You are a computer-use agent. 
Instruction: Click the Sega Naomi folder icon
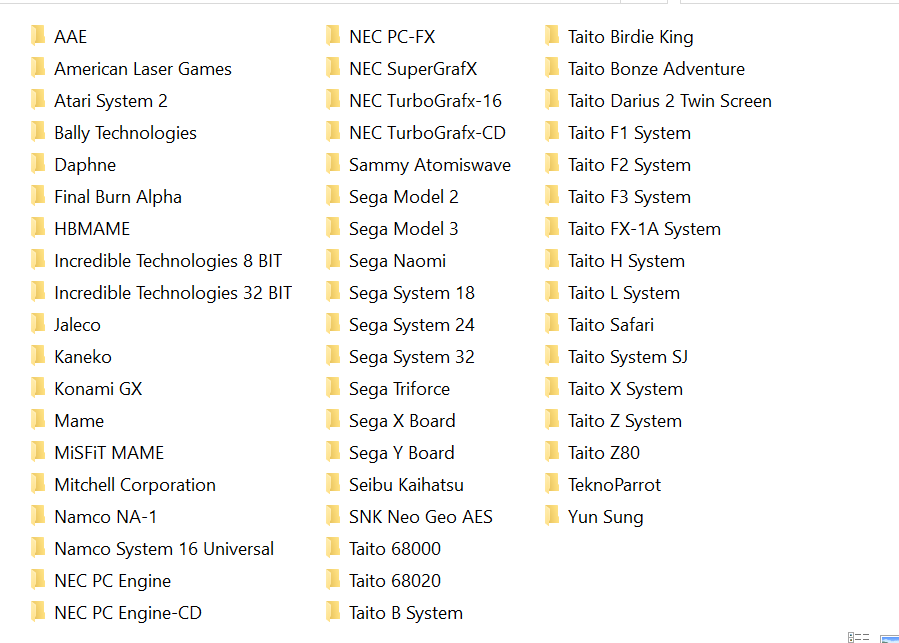tap(333, 261)
